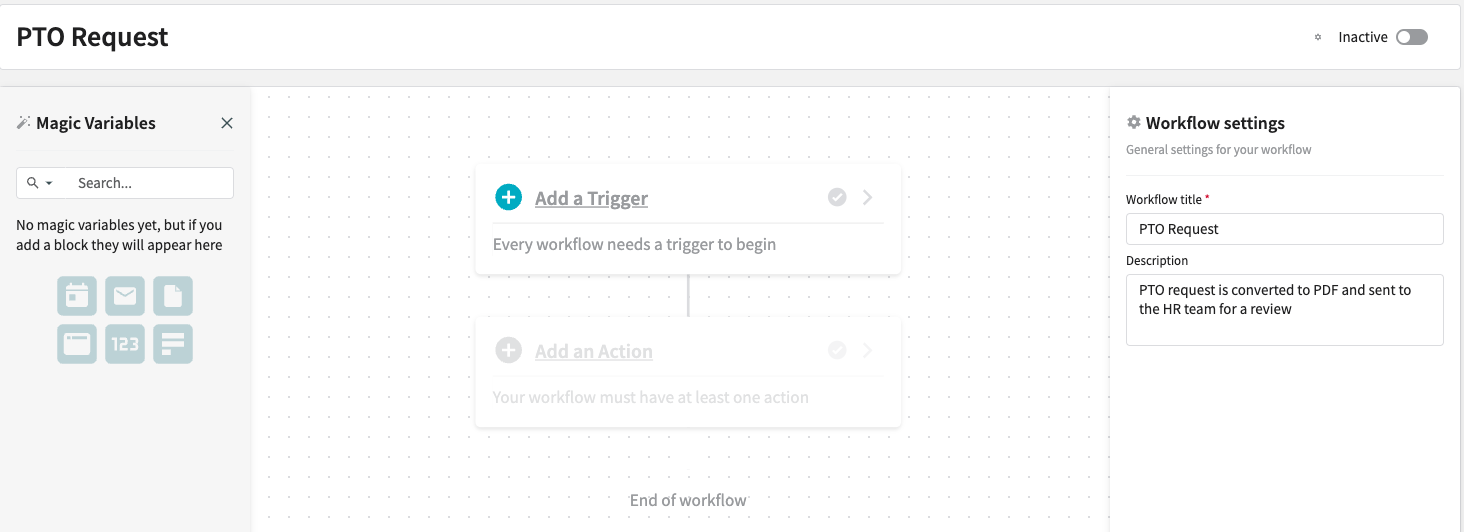Screen dimensions: 1464x532
Task: Expand the Add an Action chevron
Action: (867, 350)
